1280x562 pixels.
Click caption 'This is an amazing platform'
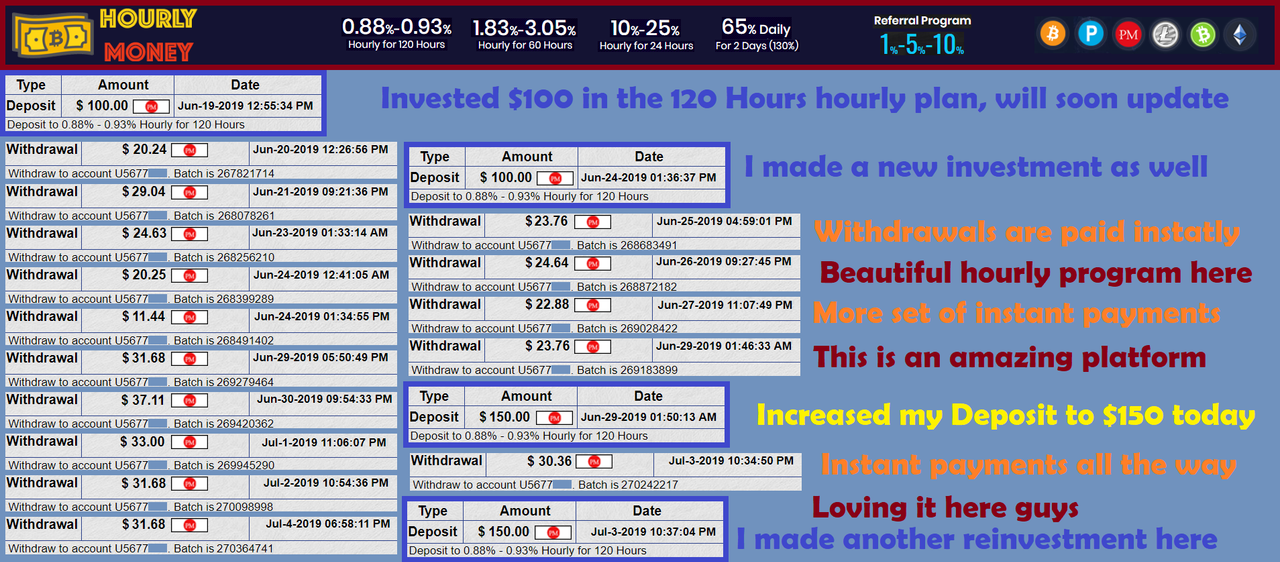point(1010,357)
